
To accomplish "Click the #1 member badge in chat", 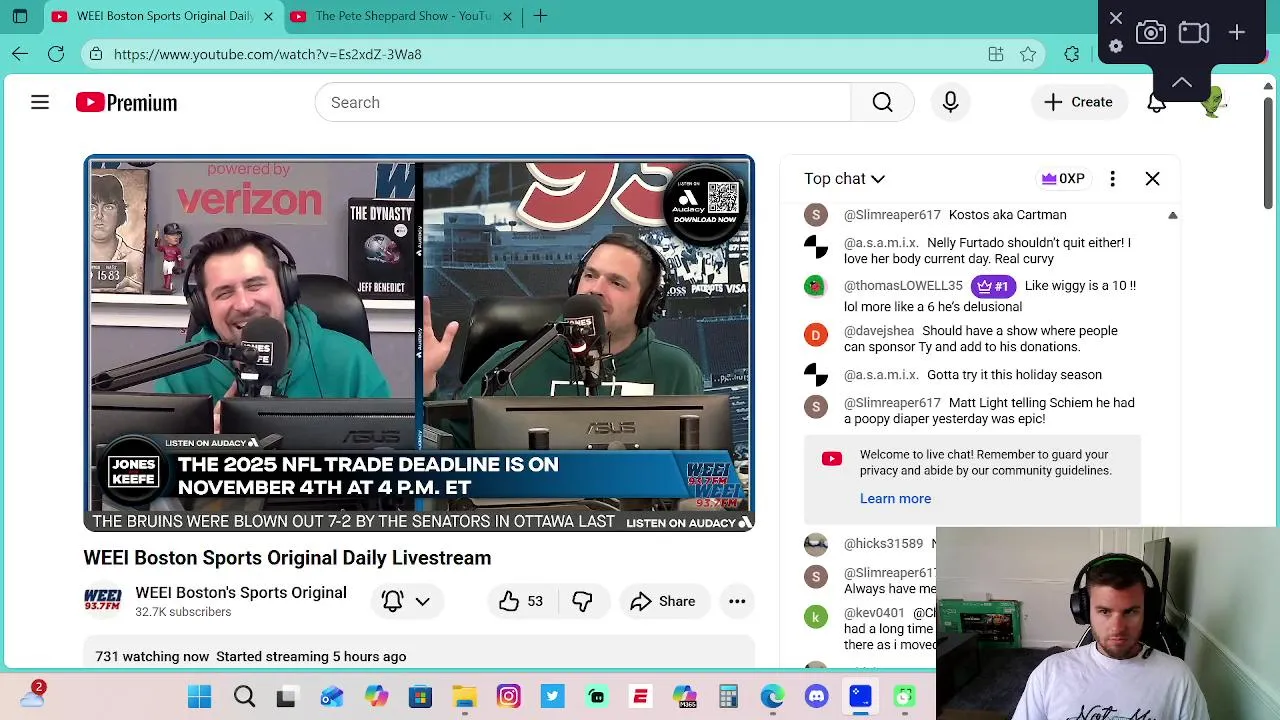I will click(x=993, y=286).
